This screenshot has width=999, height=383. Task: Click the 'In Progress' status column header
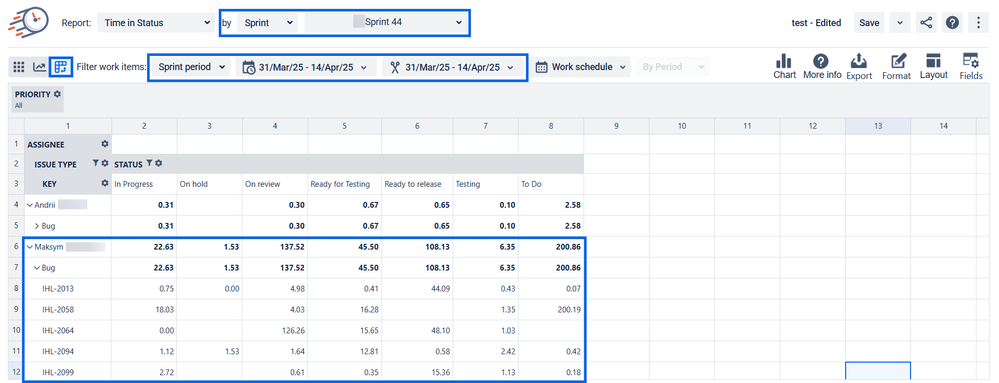coord(145,184)
